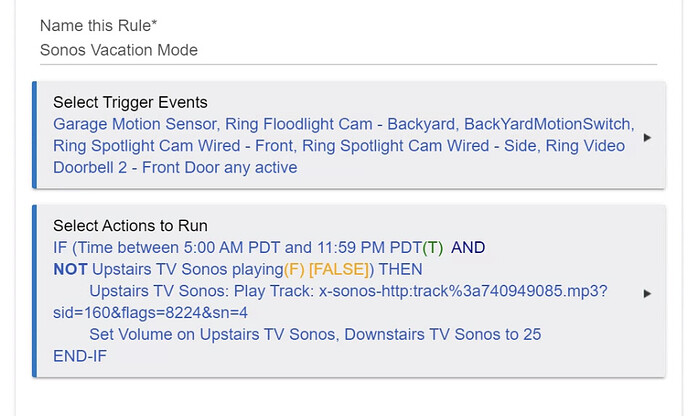Expand the Select Trigger Events arrow
The width and height of the screenshot is (690, 416).
click(x=647, y=138)
